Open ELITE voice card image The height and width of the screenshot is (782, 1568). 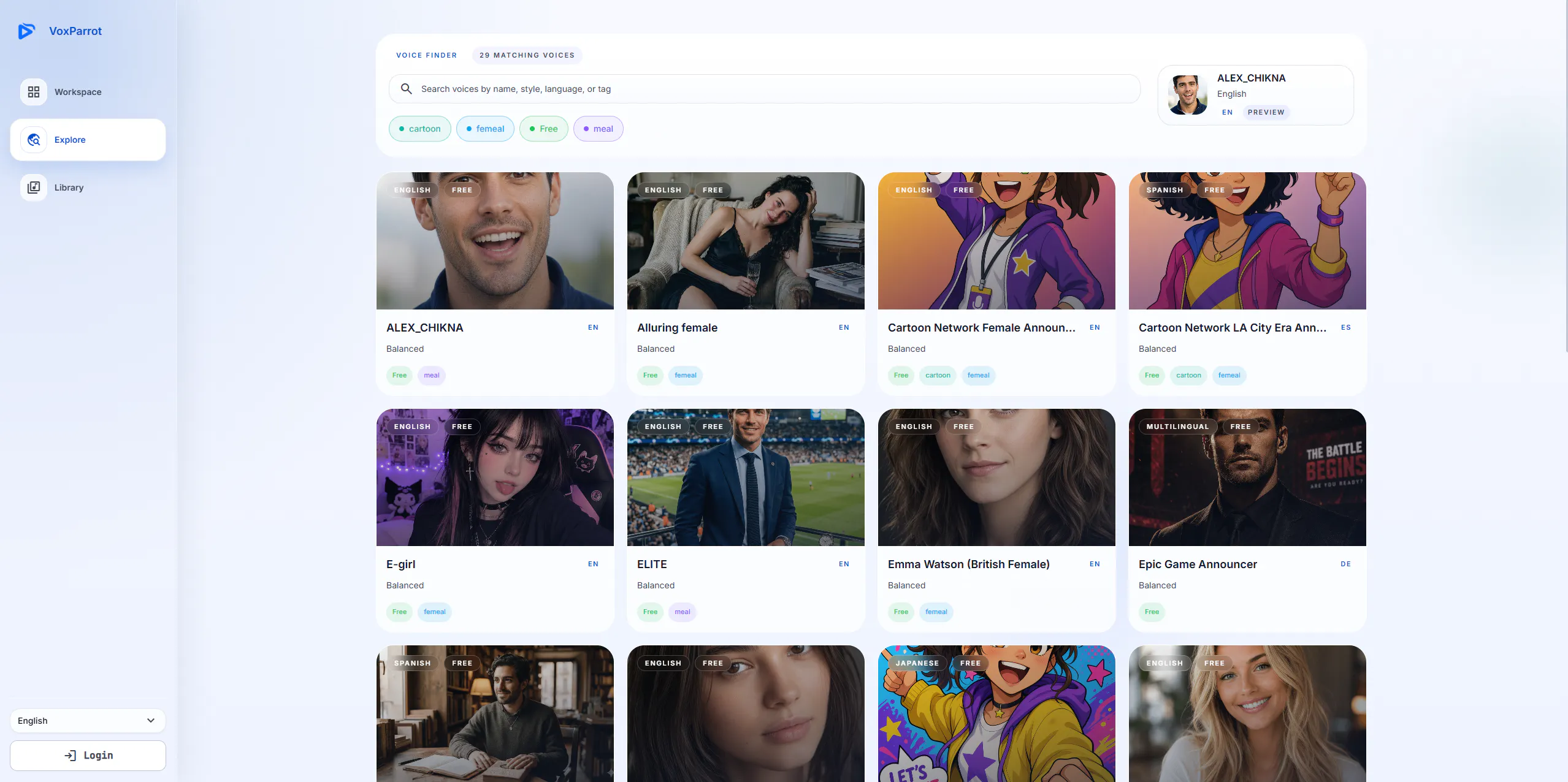point(746,477)
